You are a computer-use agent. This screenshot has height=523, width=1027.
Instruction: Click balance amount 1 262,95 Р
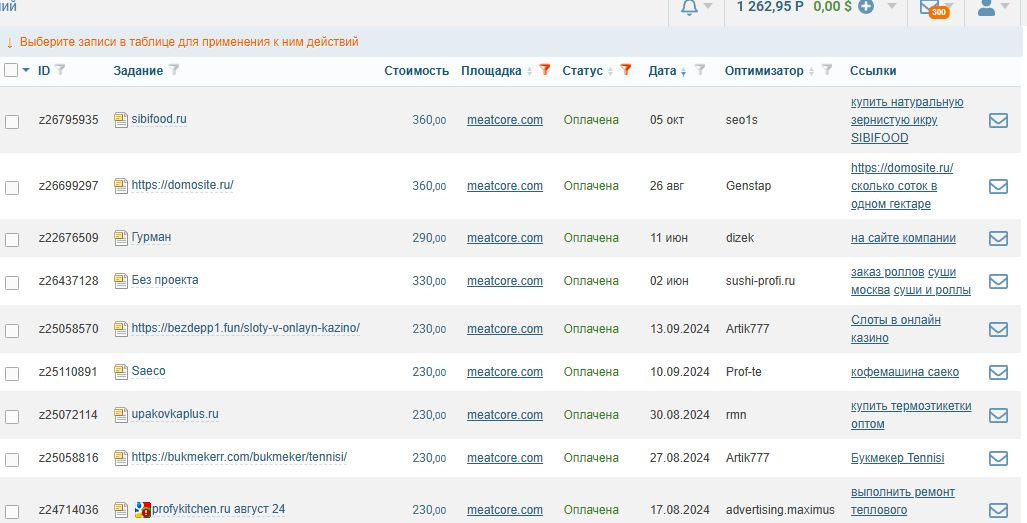coord(770,7)
